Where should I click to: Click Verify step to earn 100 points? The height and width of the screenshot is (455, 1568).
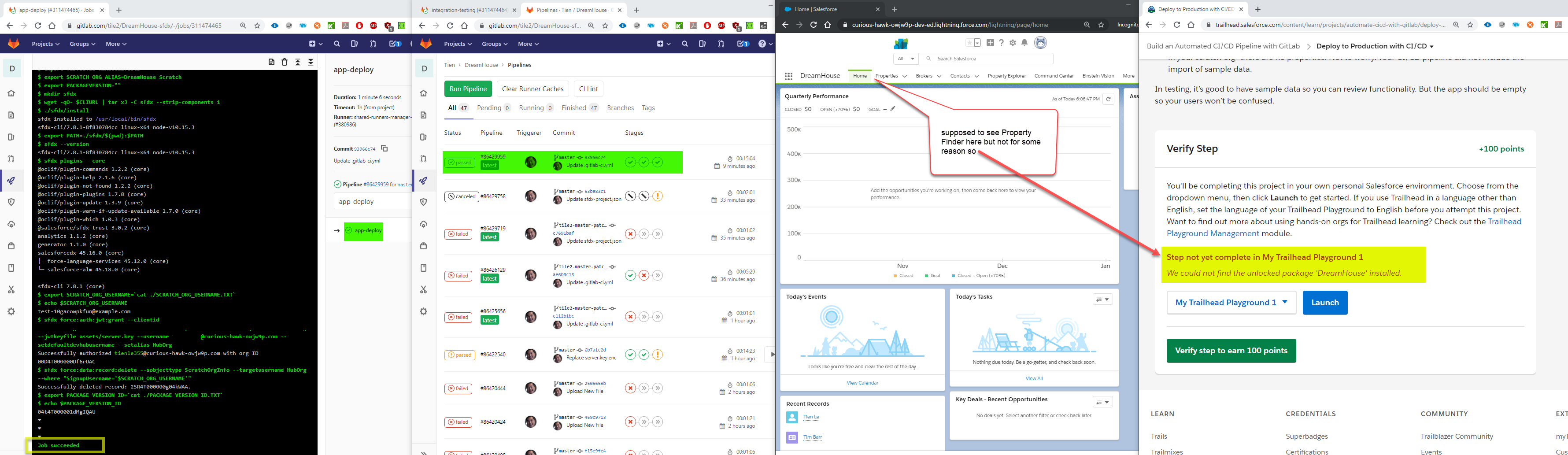[x=1231, y=351]
